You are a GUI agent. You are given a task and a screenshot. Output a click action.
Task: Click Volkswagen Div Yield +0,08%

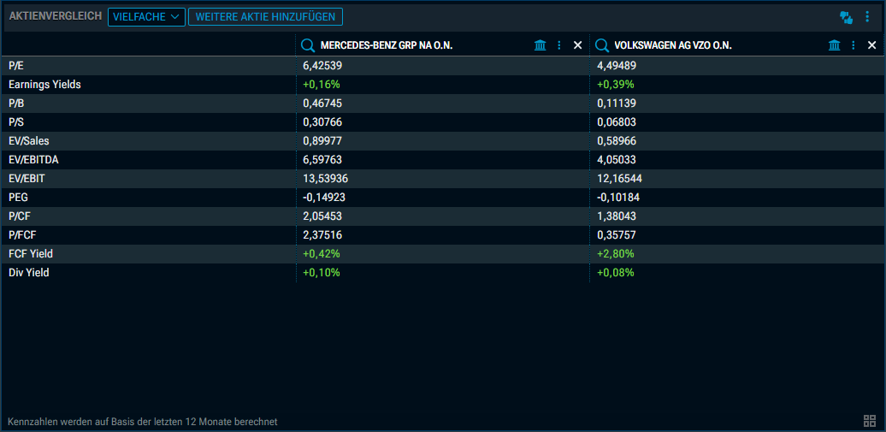(x=615, y=273)
